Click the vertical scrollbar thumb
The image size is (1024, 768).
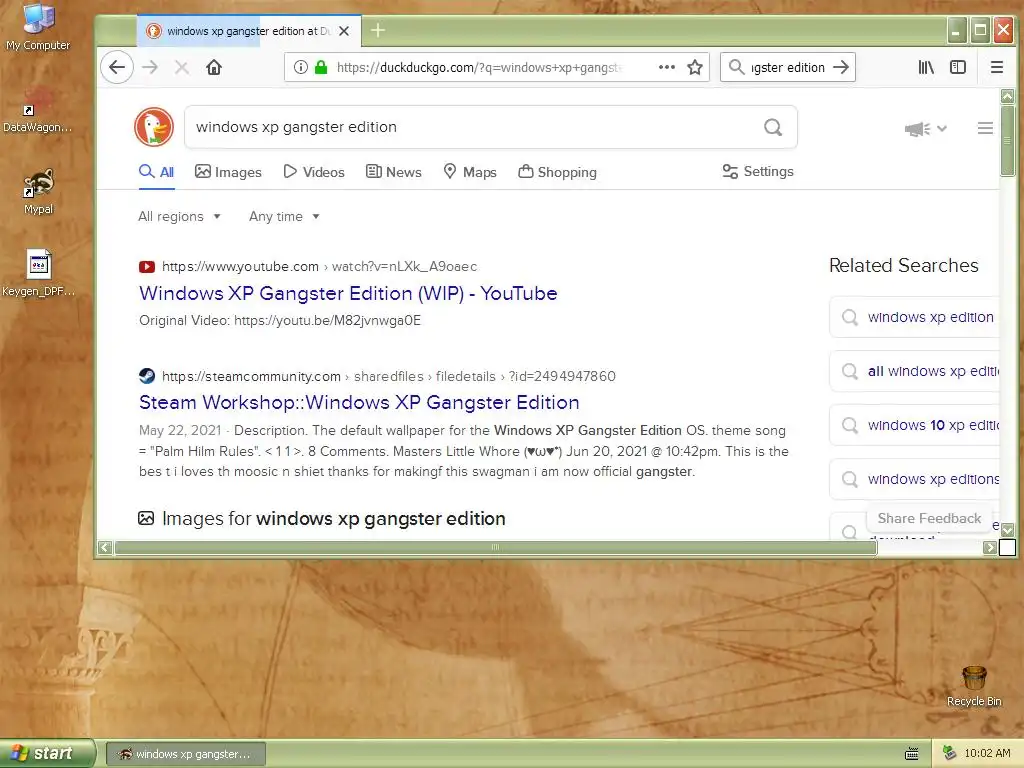[1008, 140]
